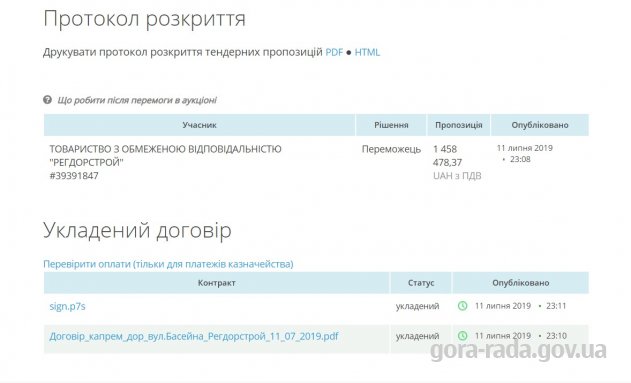
Task: Click publication date with time 23:08
Action: click(x=525, y=154)
